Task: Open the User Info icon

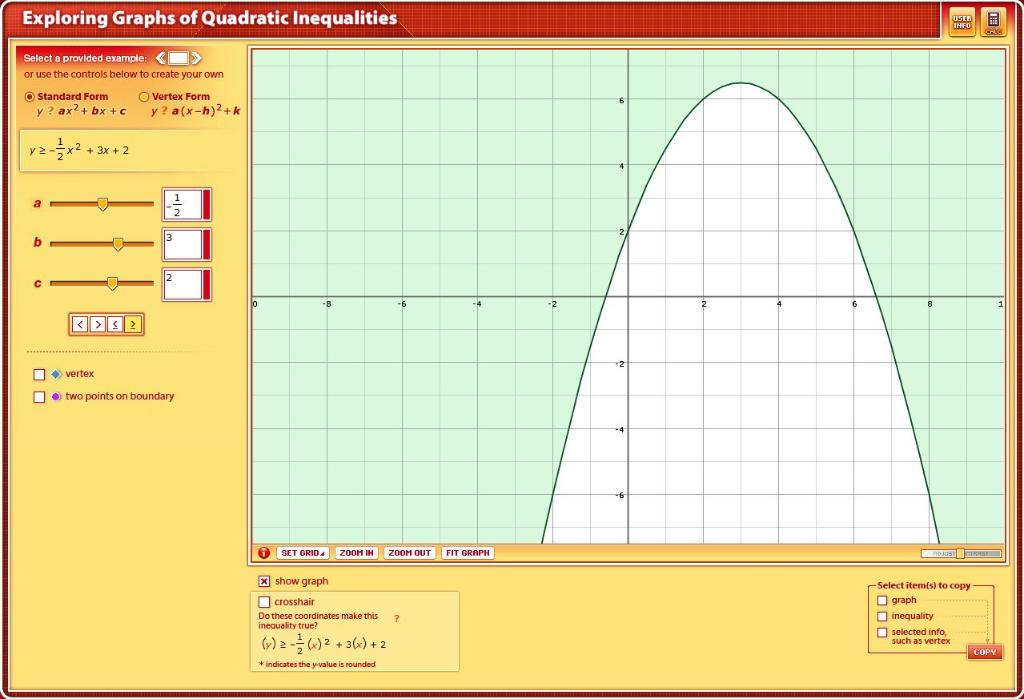Action: (x=962, y=22)
